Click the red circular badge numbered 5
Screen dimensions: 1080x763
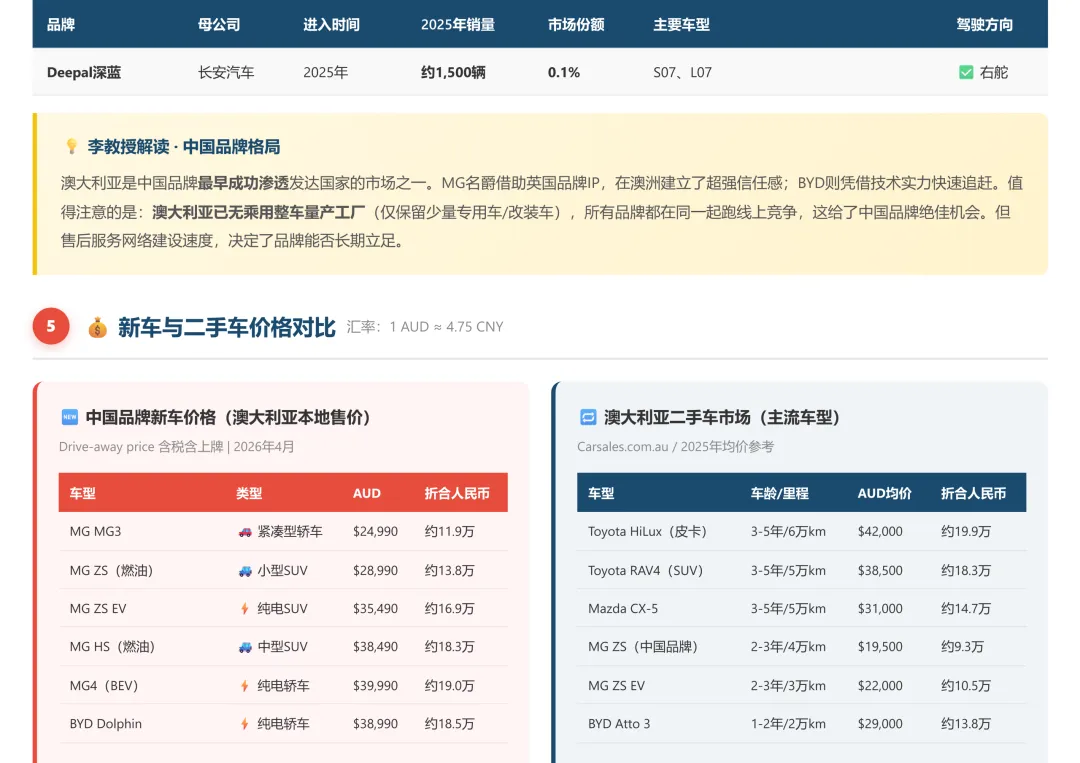[51, 325]
